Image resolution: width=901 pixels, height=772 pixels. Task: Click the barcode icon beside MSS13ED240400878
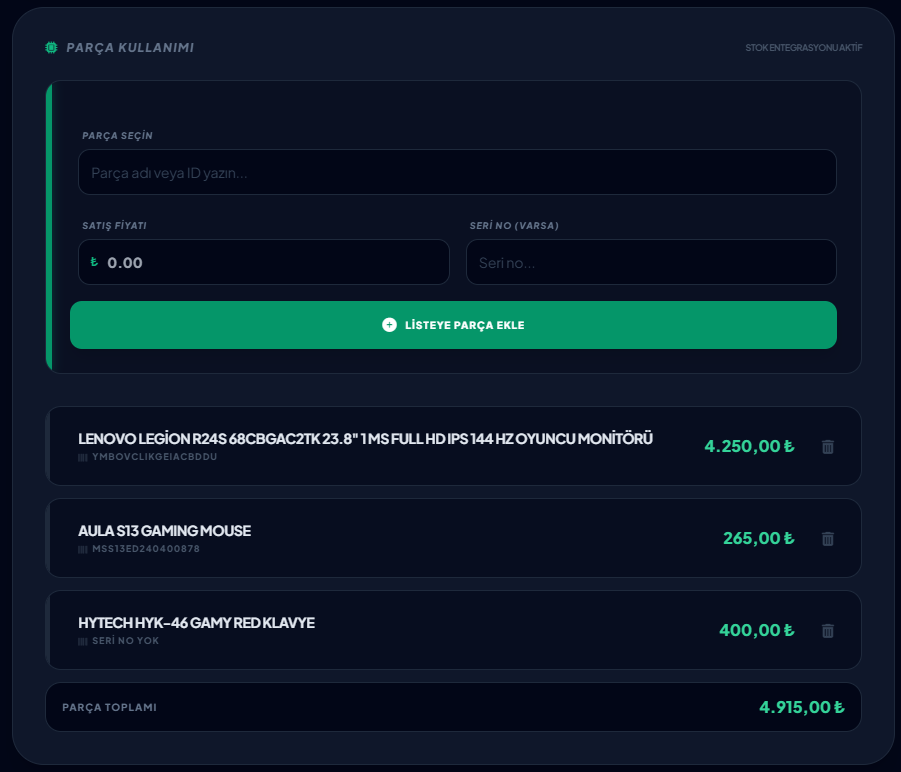point(83,549)
